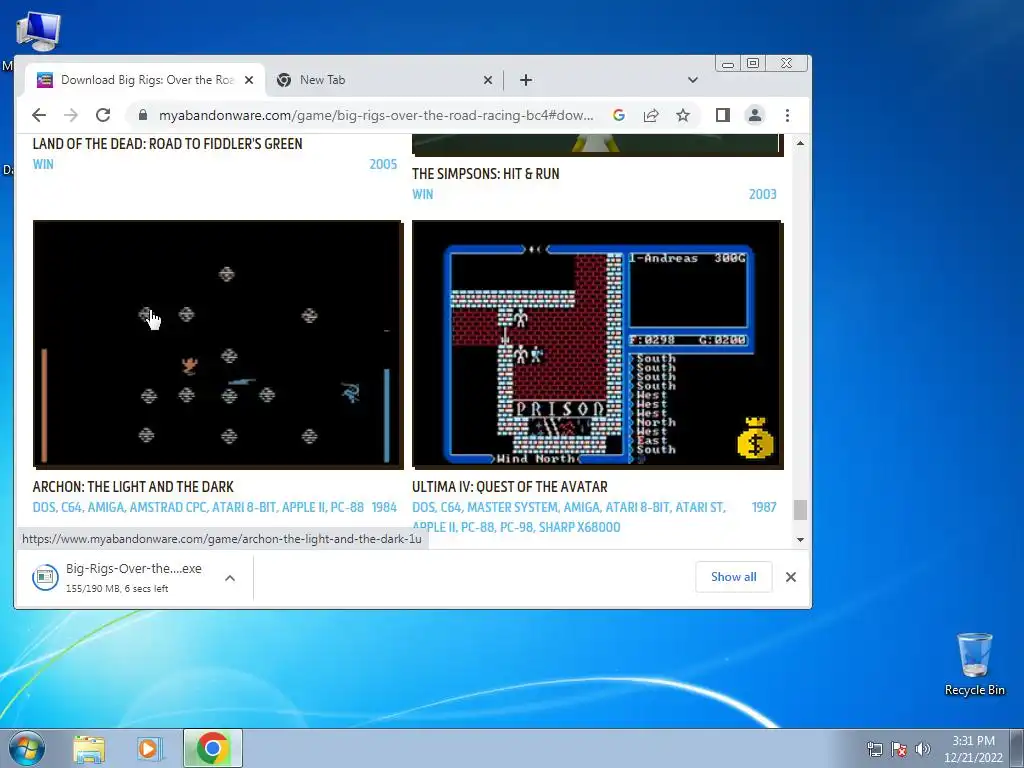The height and width of the screenshot is (768, 1024).
Task: Go back to the previous page
Action: point(39,116)
